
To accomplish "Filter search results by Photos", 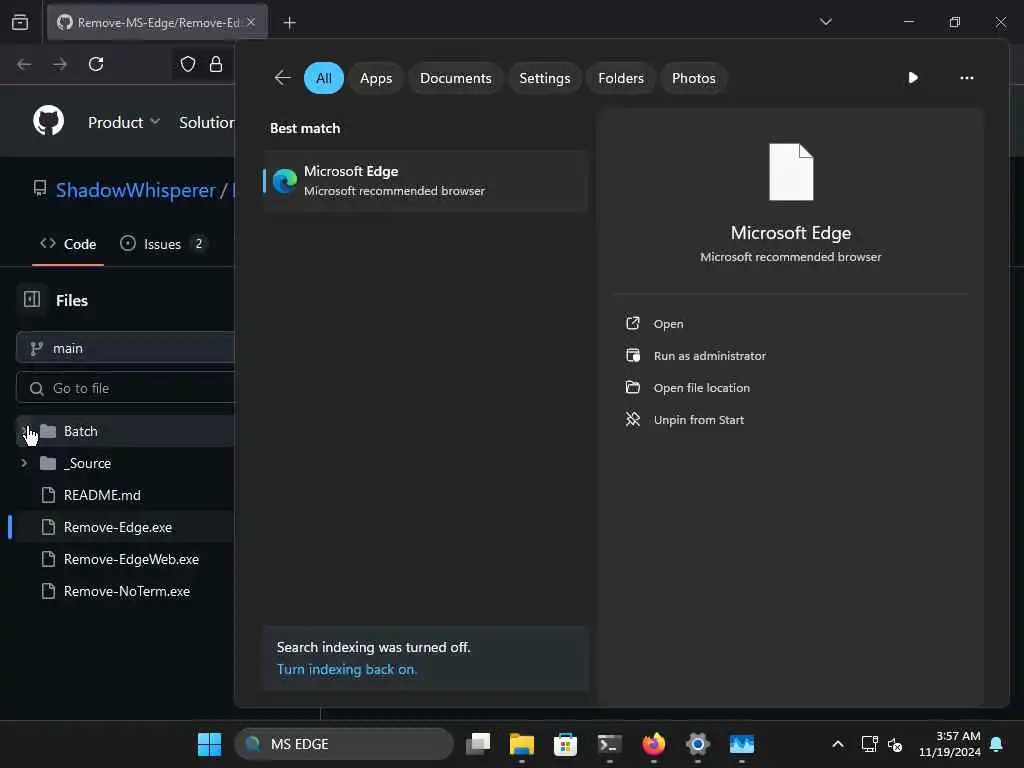I will pyautogui.click(x=693, y=78).
